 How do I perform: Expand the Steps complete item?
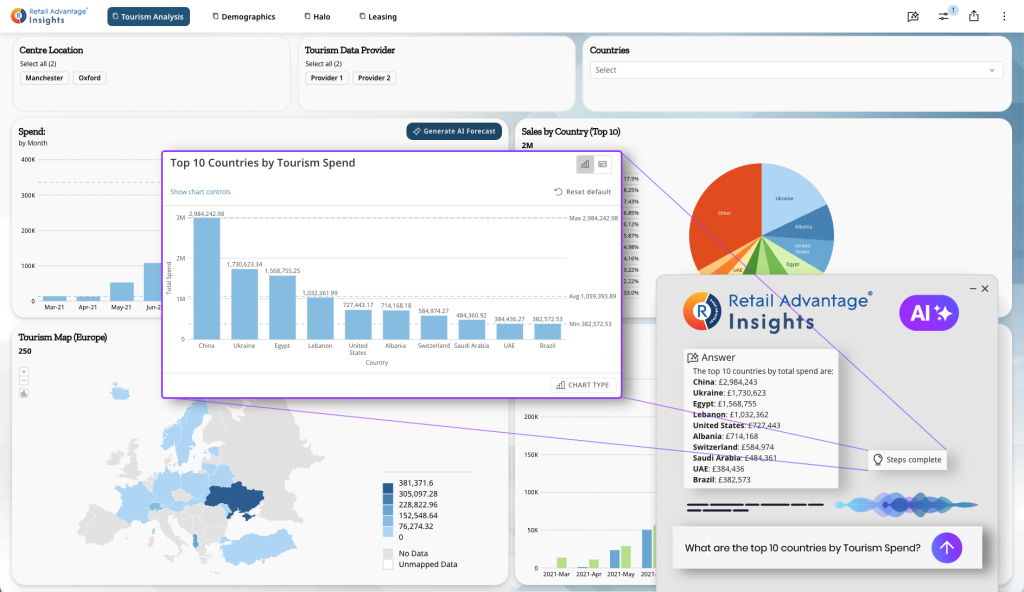[905, 459]
